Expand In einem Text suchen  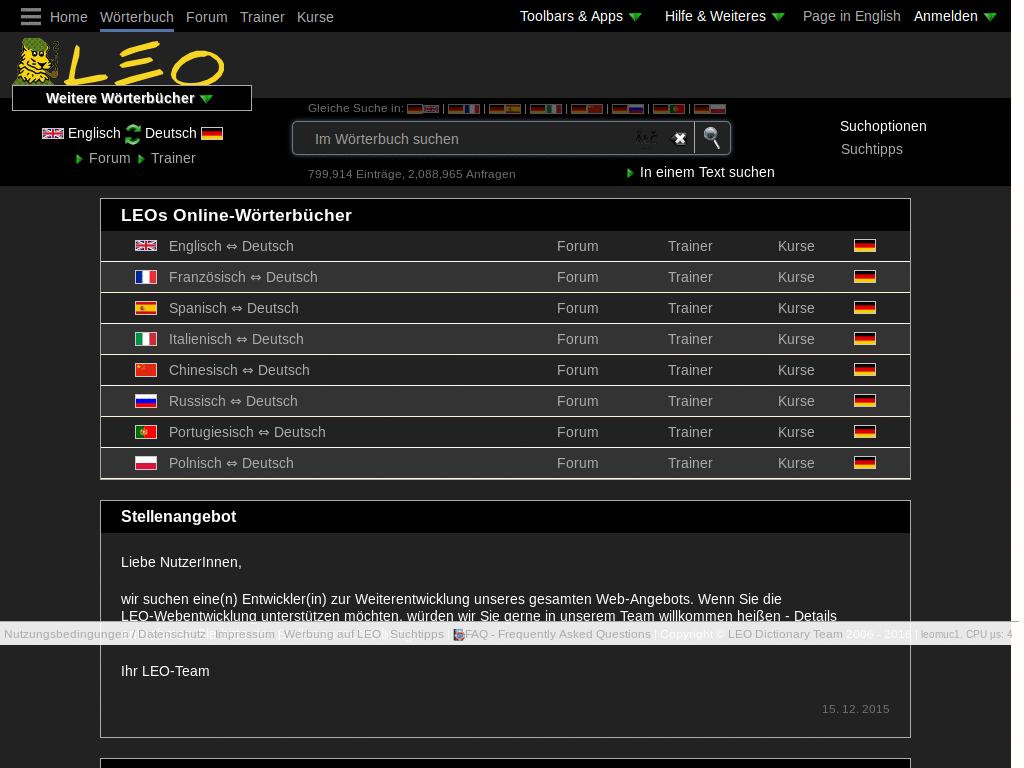[x=701, y=172]
